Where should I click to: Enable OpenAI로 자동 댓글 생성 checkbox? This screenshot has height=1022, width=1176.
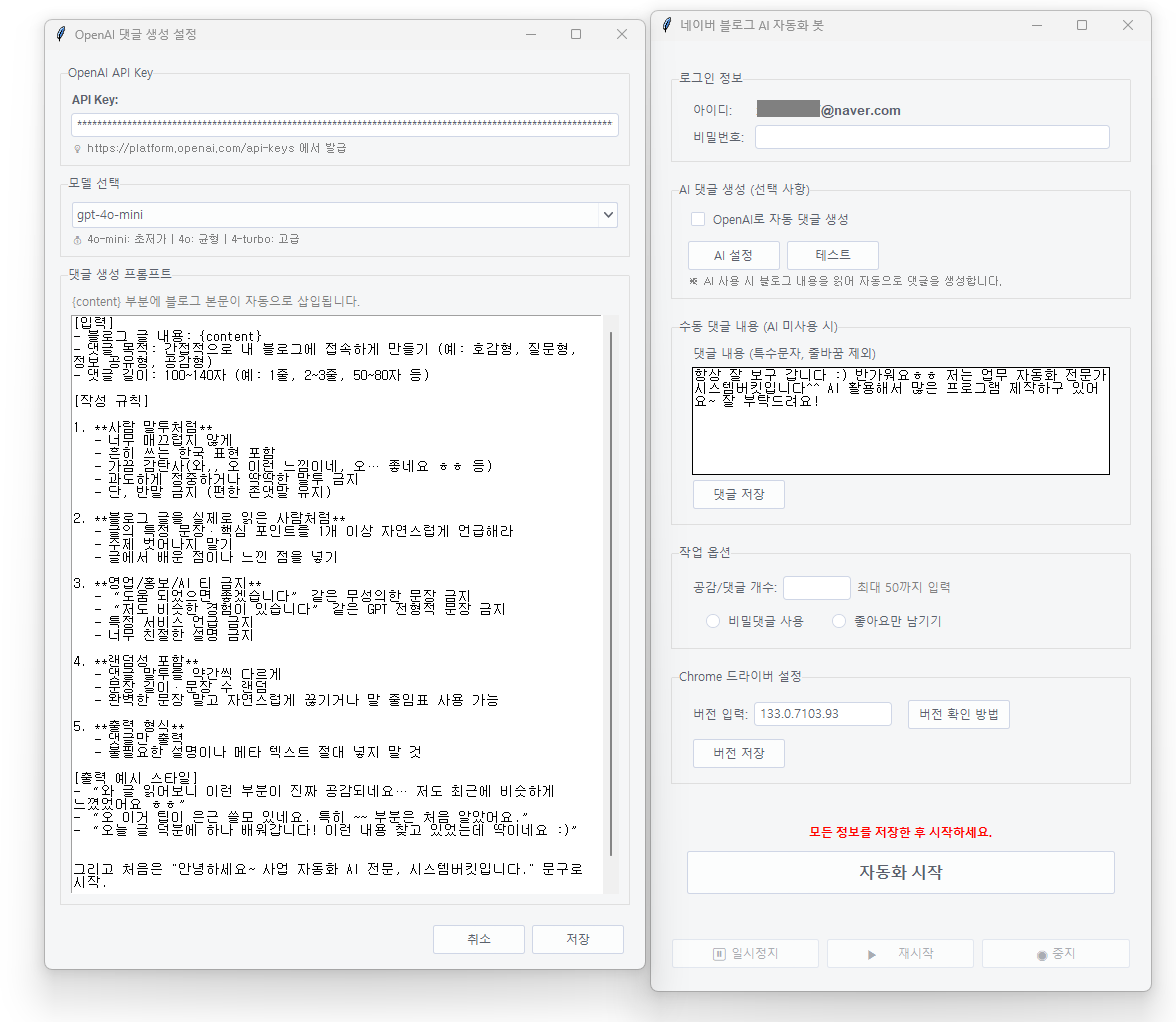[698, 219]
